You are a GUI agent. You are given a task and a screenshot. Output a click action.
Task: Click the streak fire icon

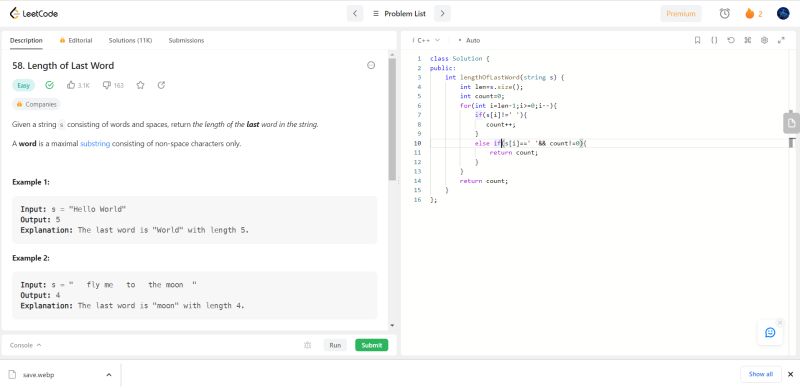click(x=749, y=14)
